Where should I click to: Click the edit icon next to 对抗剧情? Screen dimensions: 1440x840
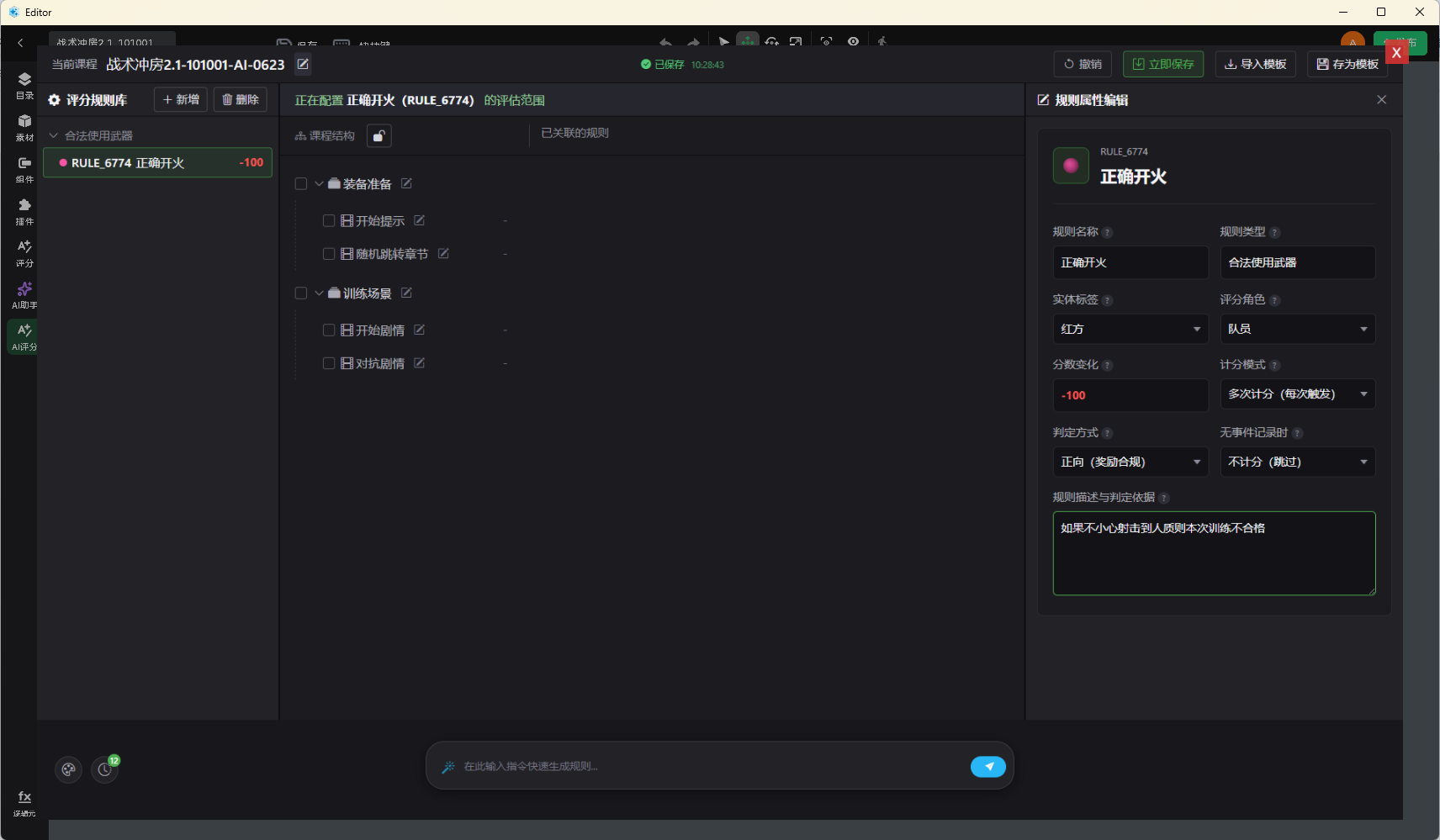point(419,362)
